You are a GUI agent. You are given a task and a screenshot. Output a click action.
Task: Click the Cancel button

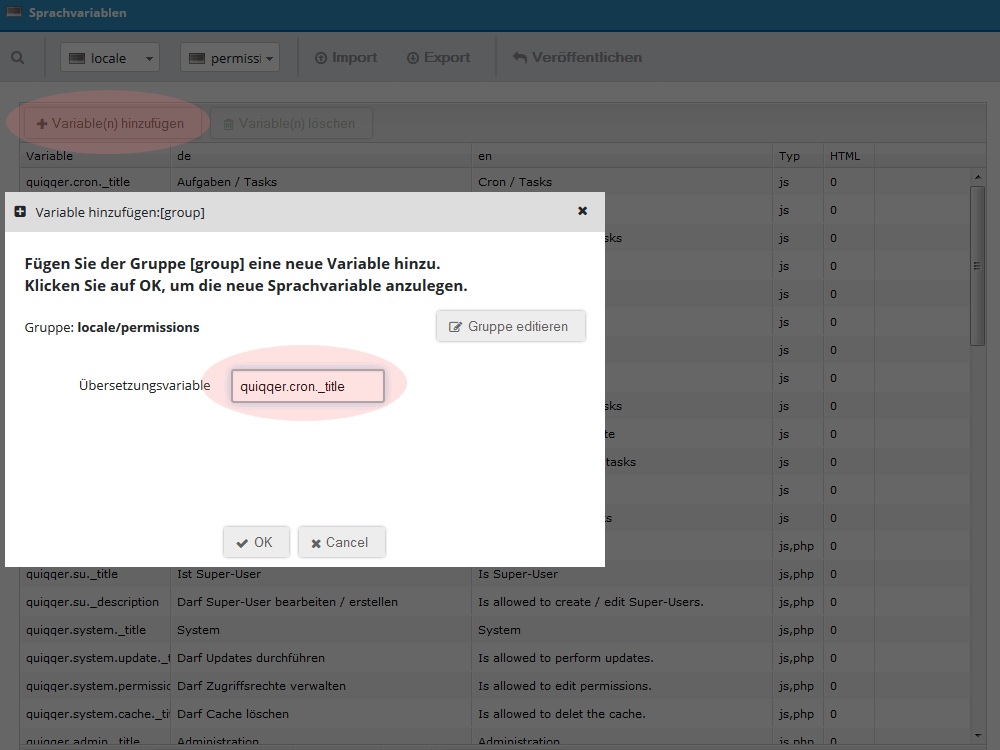click(x=341, y=542)
